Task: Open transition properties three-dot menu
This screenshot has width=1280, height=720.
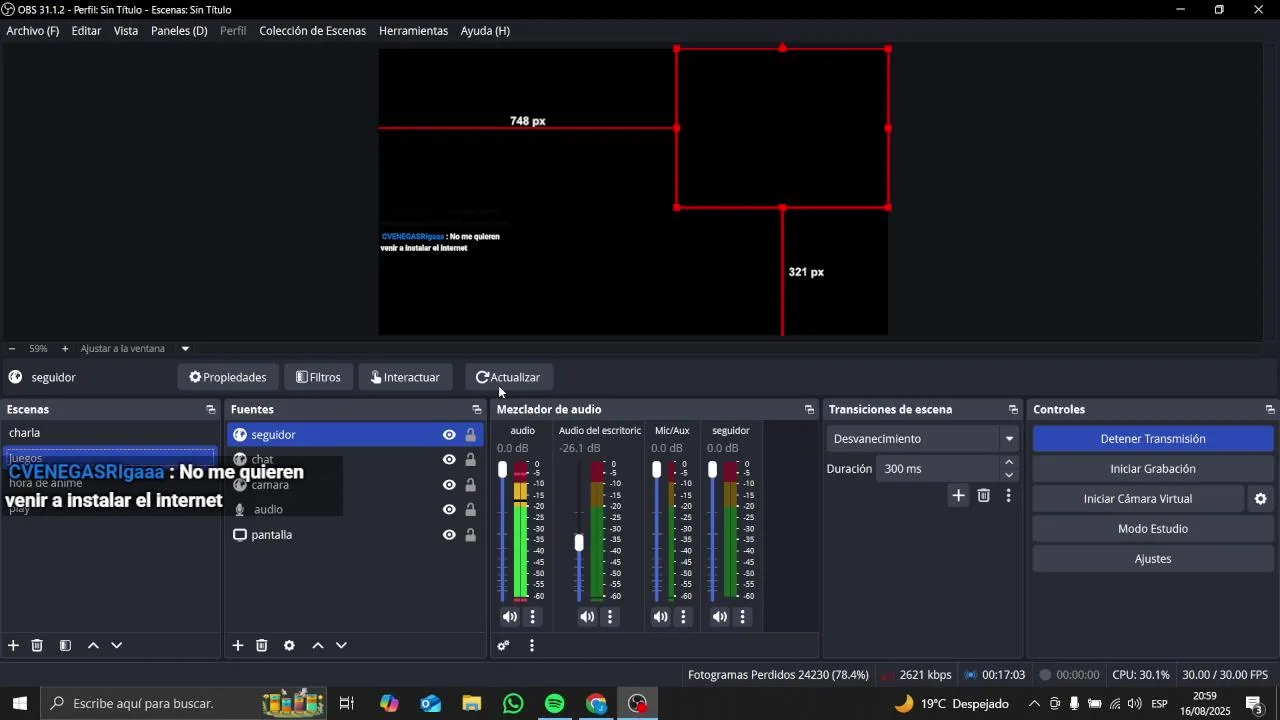Action: coord(1008,496)
